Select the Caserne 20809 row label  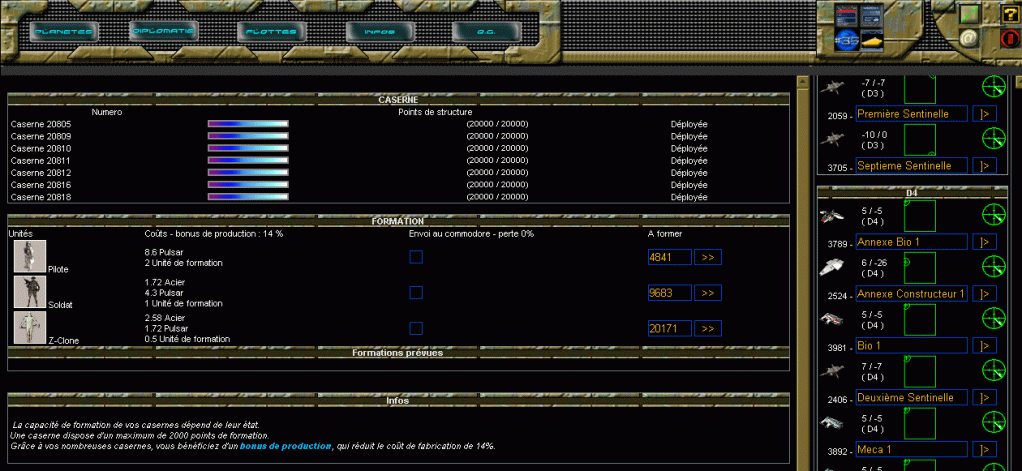[x=40, y=136]
